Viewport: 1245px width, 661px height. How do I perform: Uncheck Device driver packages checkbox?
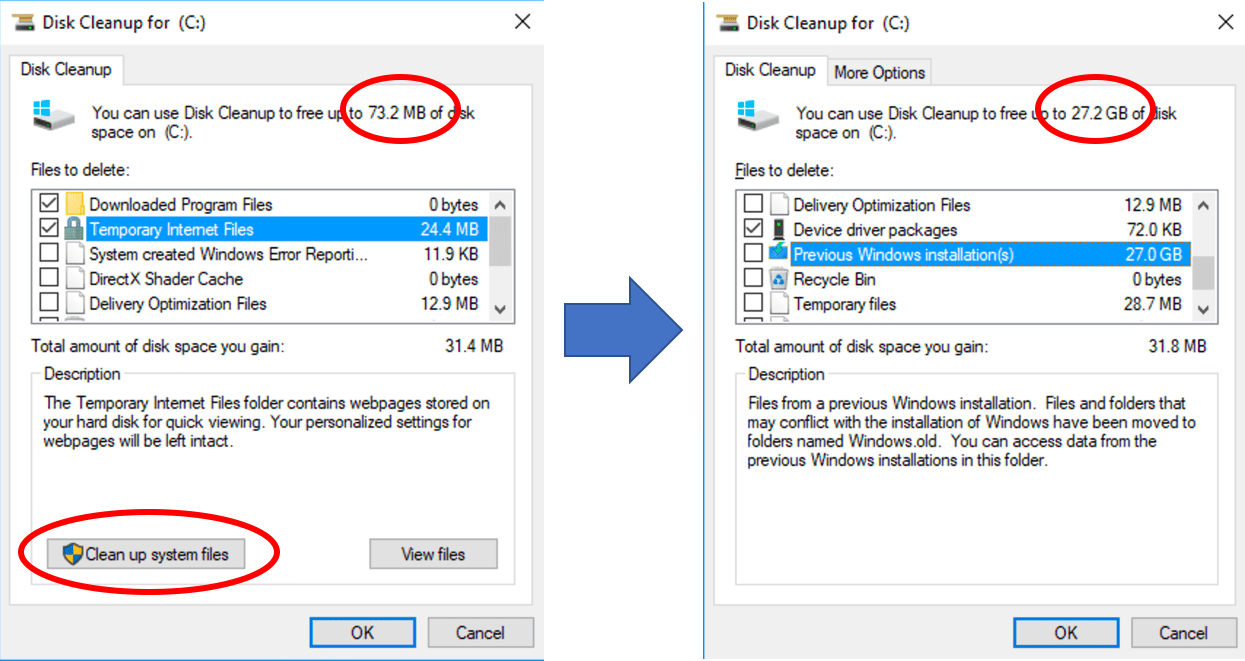point(753,229)
